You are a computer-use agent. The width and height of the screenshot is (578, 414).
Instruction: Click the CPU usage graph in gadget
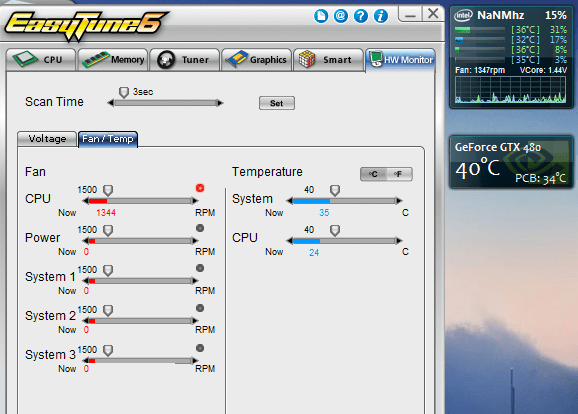511,90
